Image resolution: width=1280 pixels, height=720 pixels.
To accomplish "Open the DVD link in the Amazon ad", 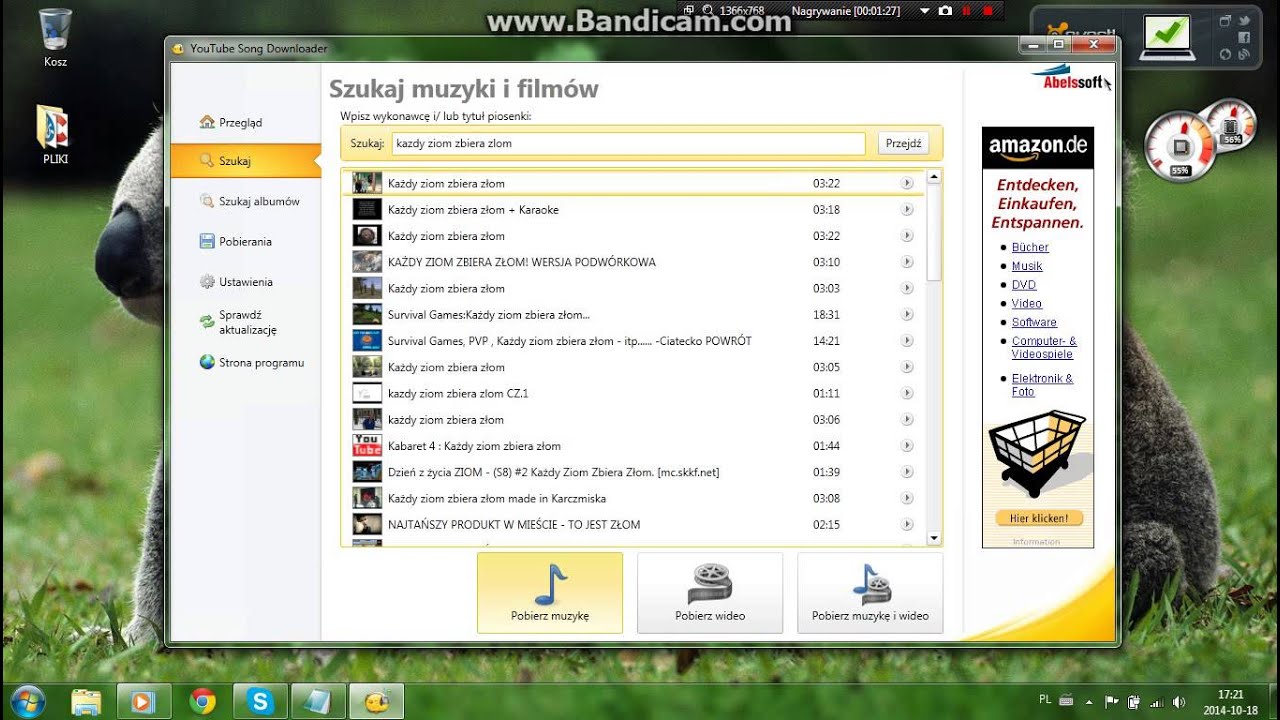I will point(1024,285).
